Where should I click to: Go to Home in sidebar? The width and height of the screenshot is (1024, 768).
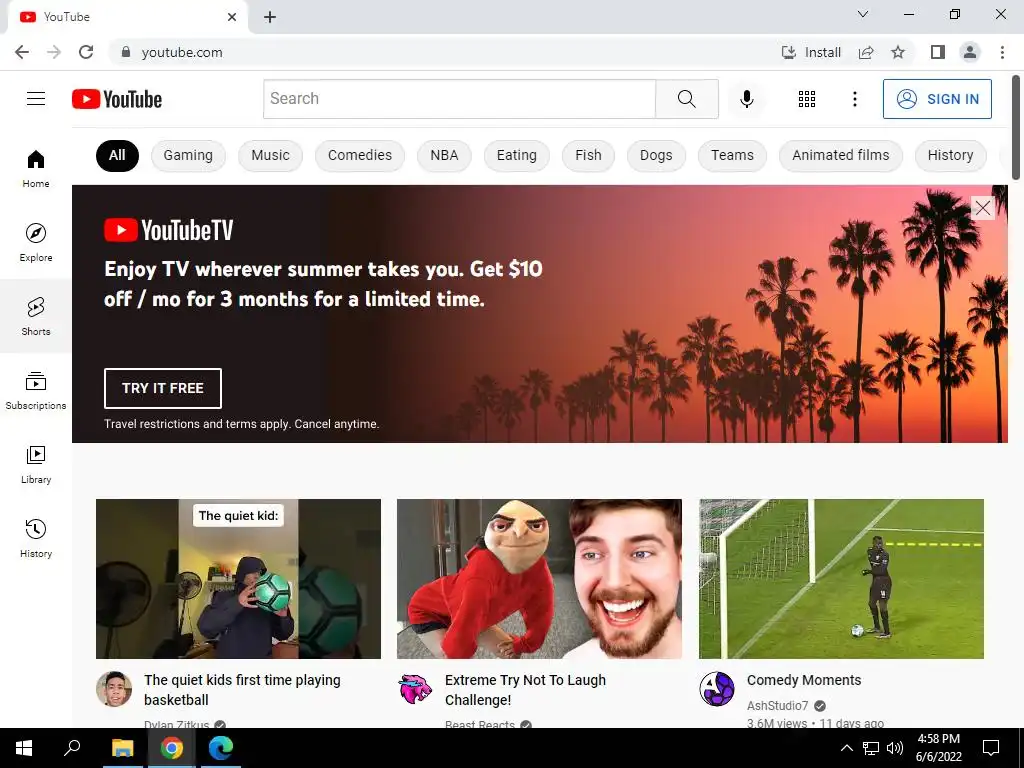tap(36, 168)
